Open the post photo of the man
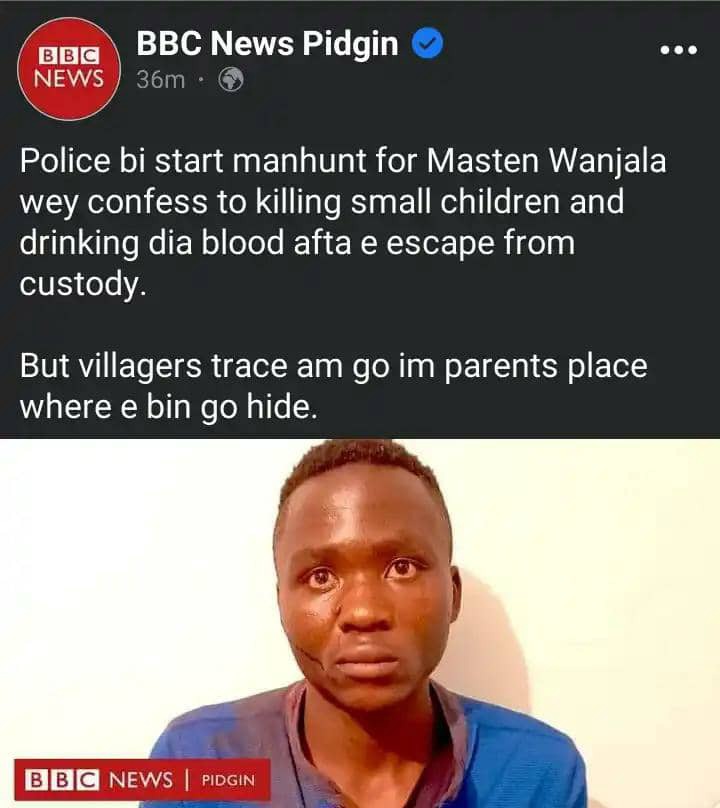Image resolution: width=720 pixels, height=808 pixels. (360, 623)
